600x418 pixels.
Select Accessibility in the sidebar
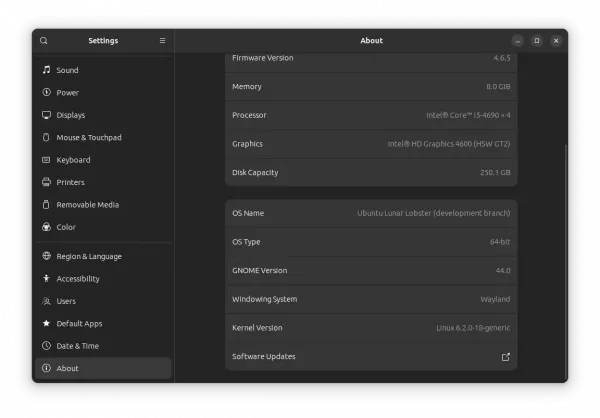103,279
